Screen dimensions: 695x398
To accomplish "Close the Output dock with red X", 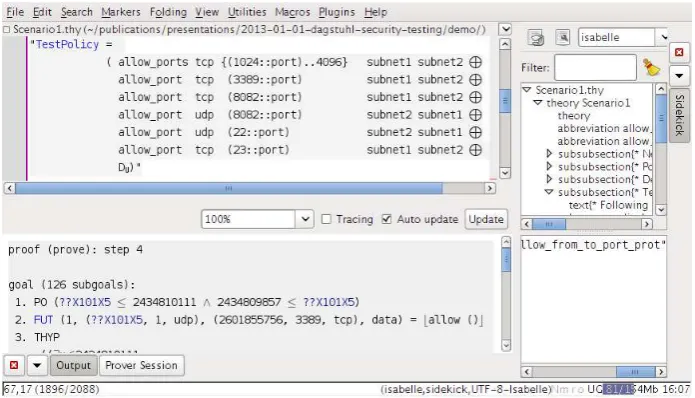I will coord(14,365).
